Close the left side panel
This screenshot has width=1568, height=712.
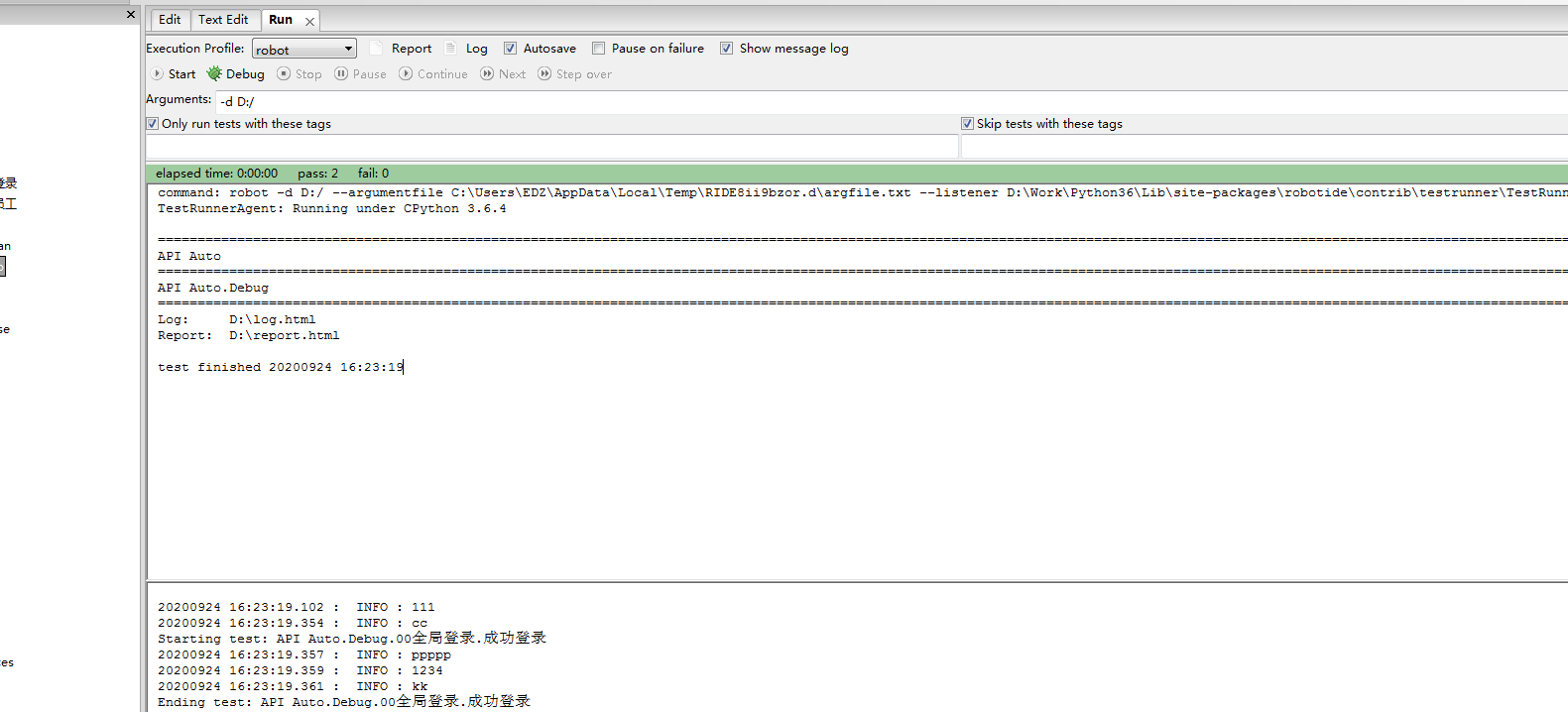click(130, 14)
